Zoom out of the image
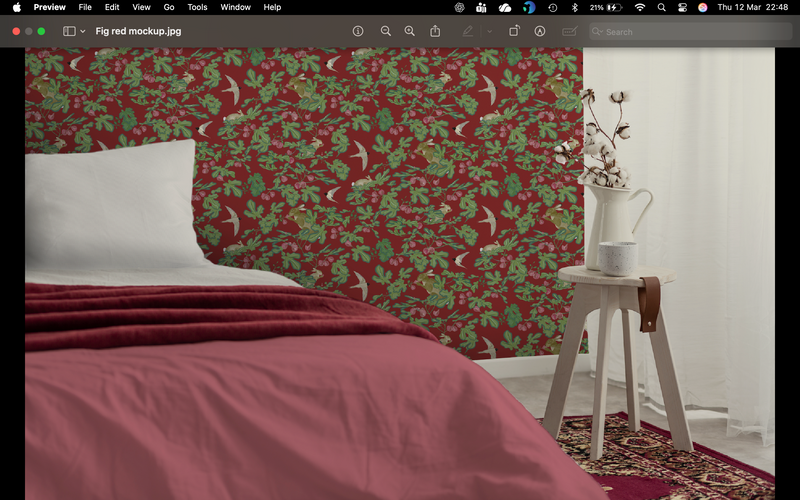The width and height of the screenshot is (800, 500). (386, 31)
